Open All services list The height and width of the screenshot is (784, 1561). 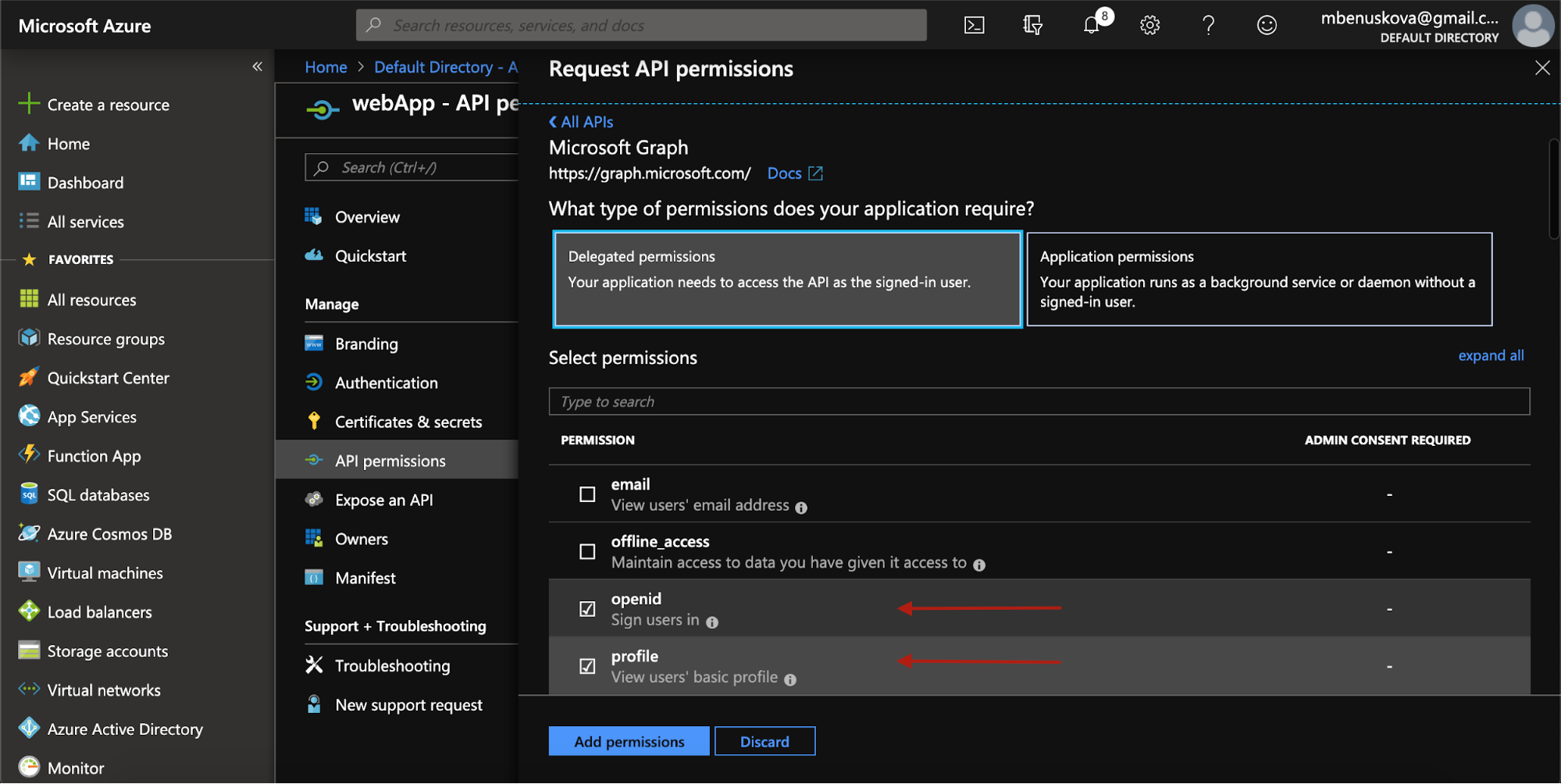coord(85,222)
